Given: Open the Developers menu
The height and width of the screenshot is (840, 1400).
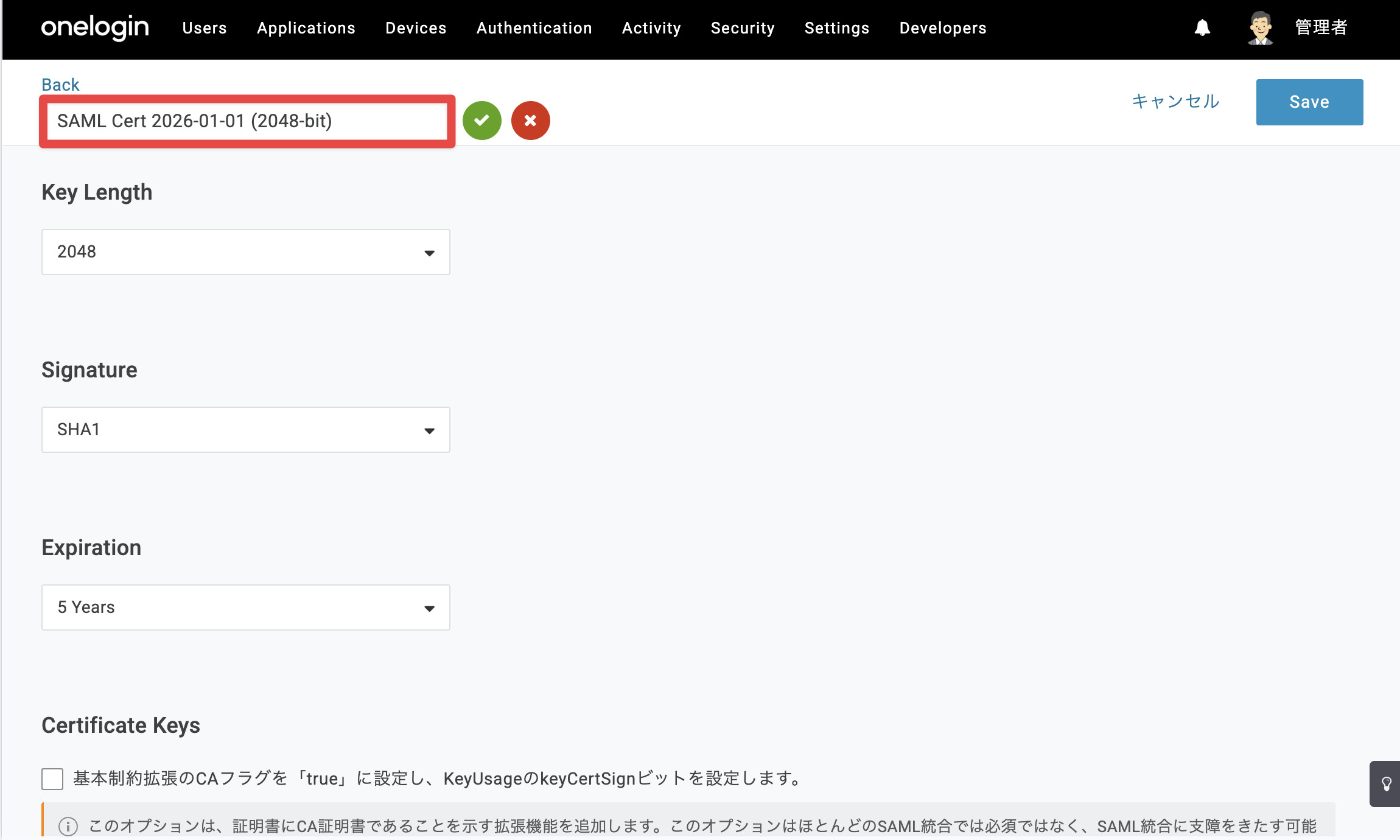Looking at the screenshot, I should tap(943, 28).
